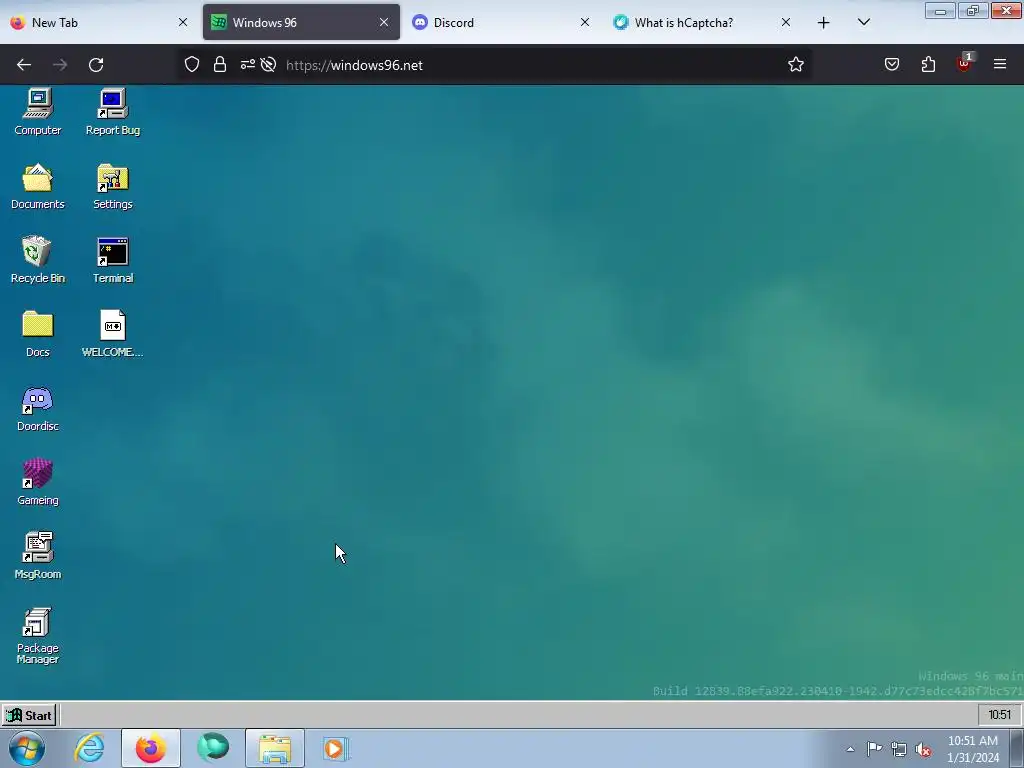Screen dimensions: 1024x768
Task: Open the Action Center flag icon
Action: point(874,749)
